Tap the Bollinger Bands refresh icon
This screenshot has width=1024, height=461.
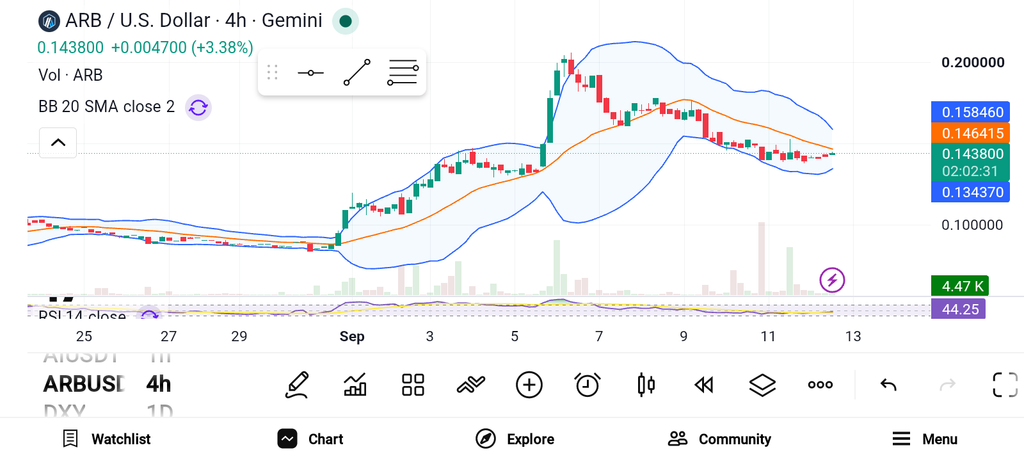point(198,107)
